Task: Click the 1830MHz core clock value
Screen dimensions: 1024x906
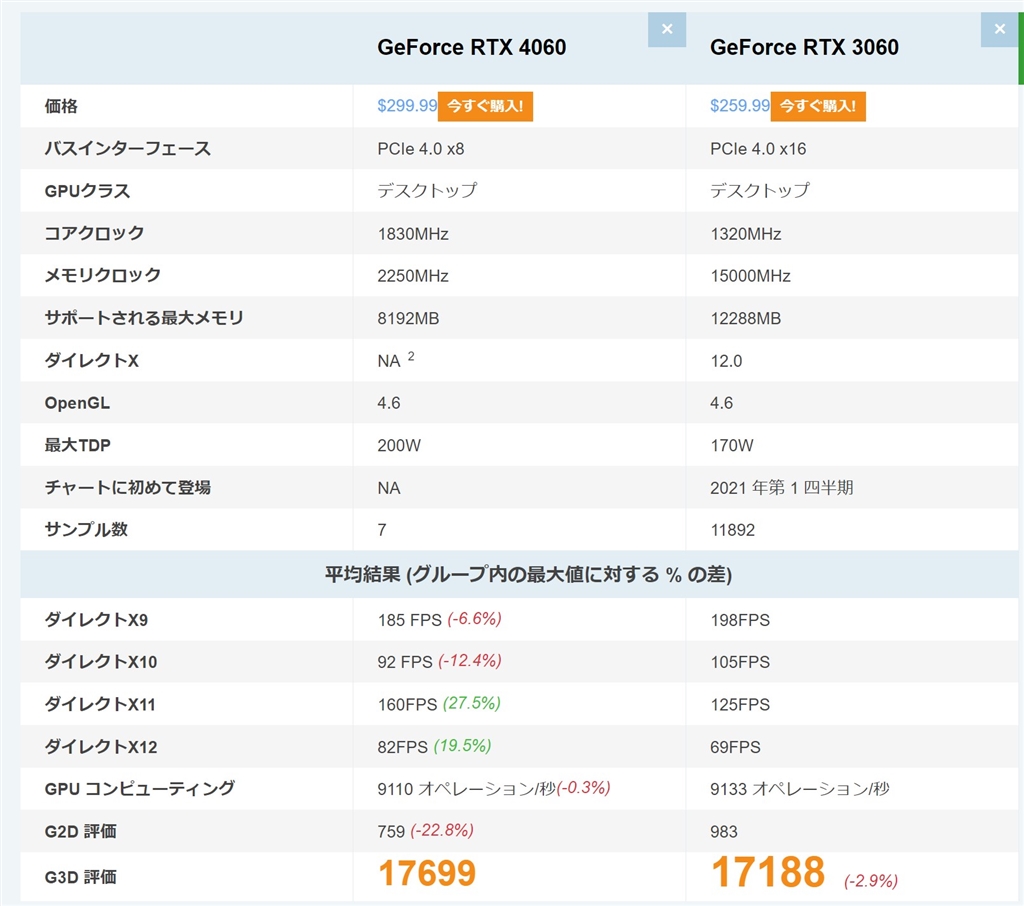Action: (x=413, y=234)
